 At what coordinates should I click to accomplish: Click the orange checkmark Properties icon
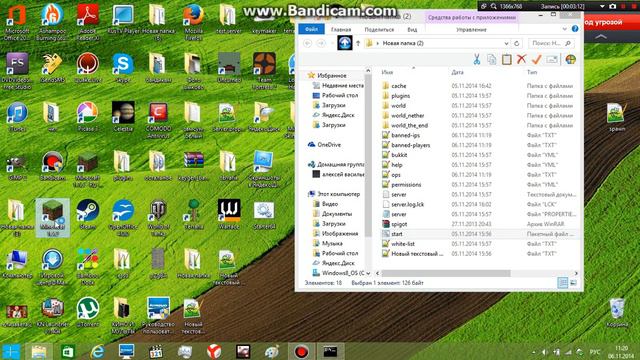click(536, 60)
